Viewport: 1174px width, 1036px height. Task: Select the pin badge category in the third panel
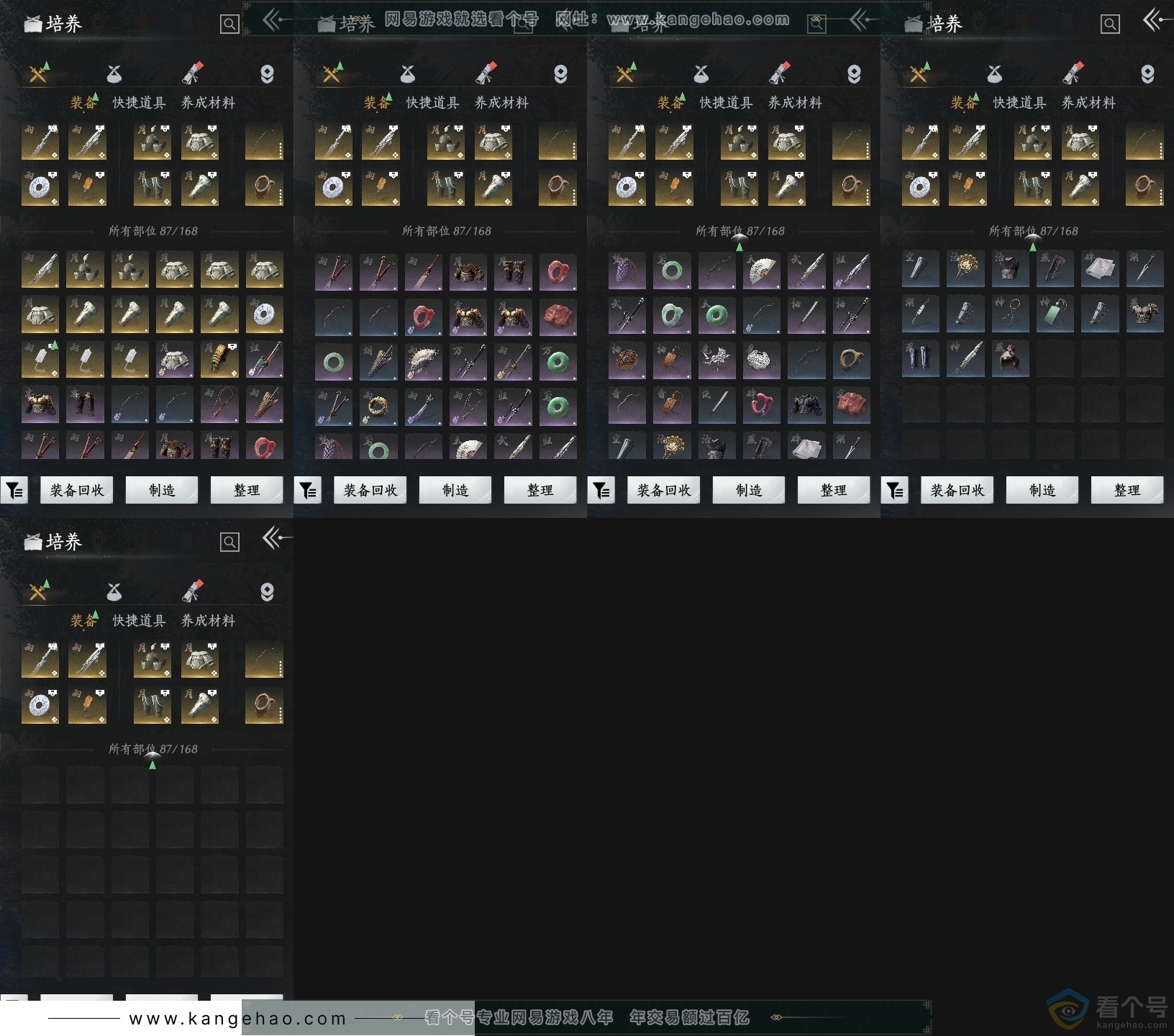coord(854,74)
